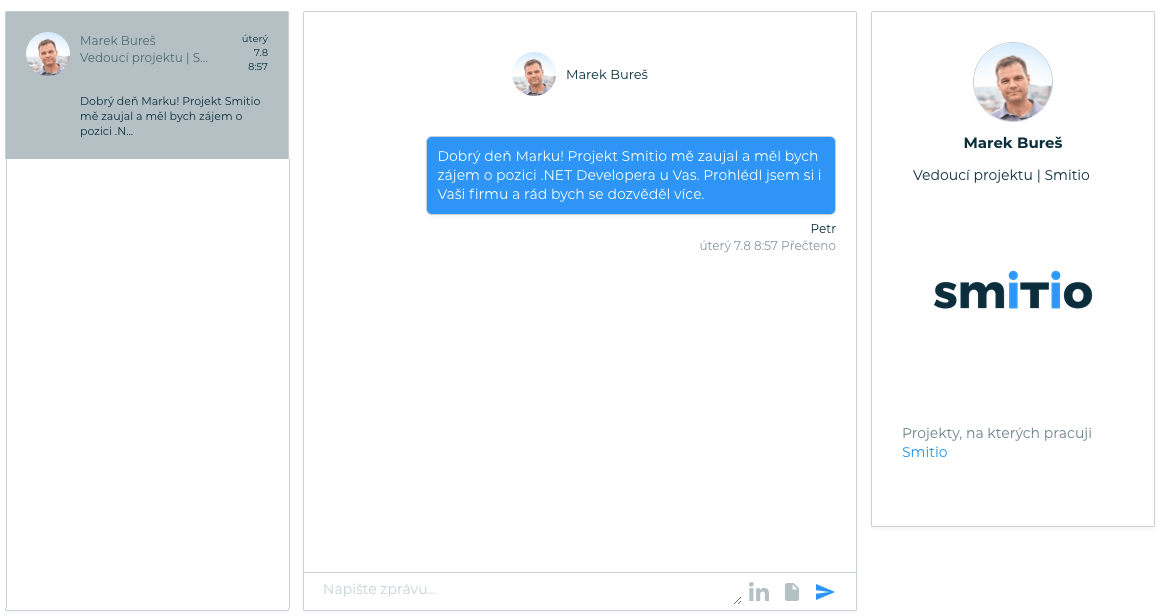Click the LinkedIn icon in message bar

(758, 592)
